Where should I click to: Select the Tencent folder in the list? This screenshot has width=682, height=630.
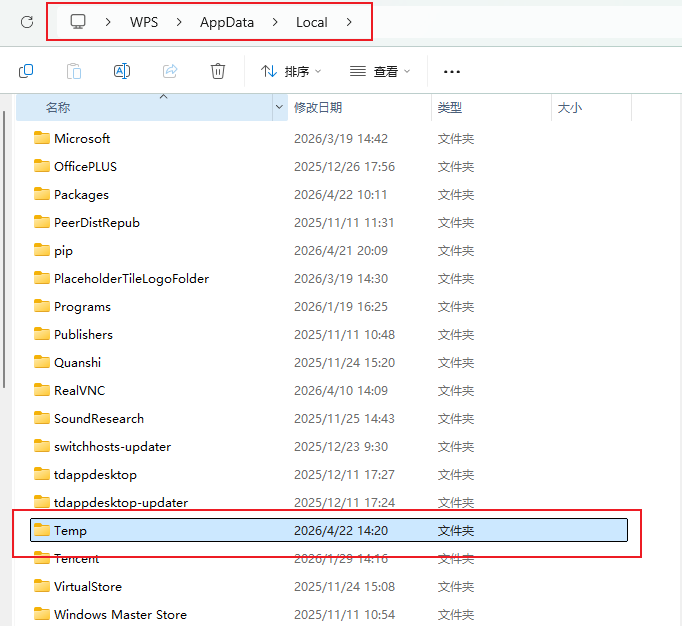pos(76,558)
